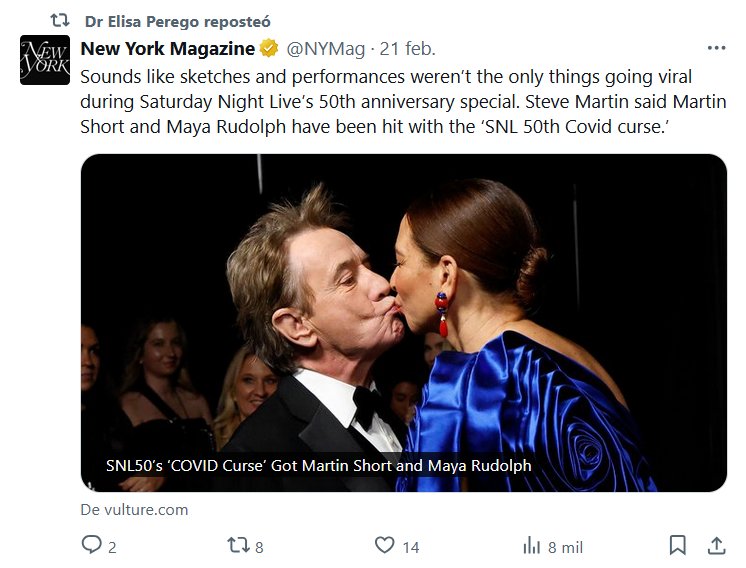Image resolution: width=746 pixels, height=568 pixels.
Task: Open the view analytics bar-chart icon
Action: coord(531,546)
